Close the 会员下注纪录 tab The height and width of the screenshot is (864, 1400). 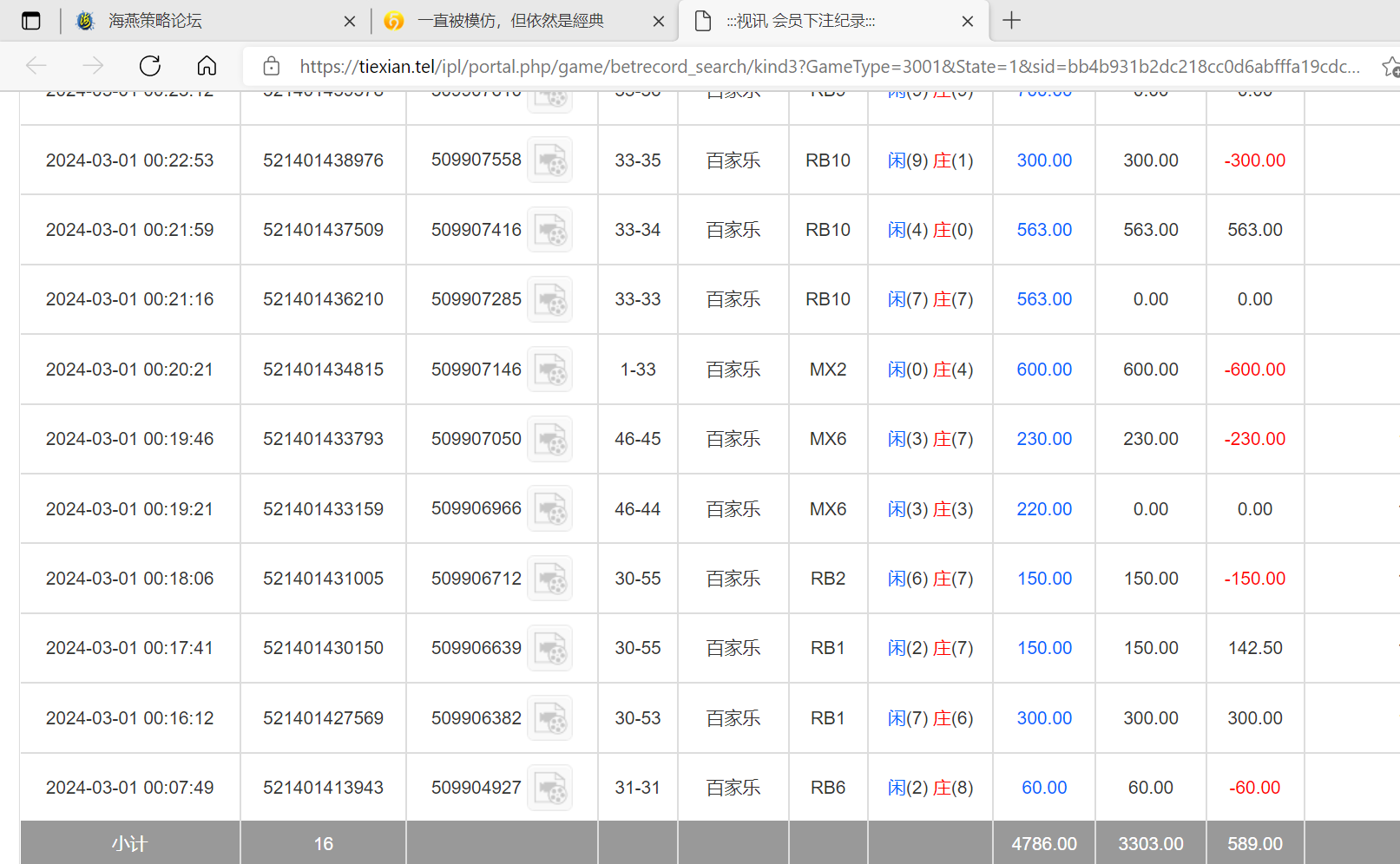coord(968,22)
